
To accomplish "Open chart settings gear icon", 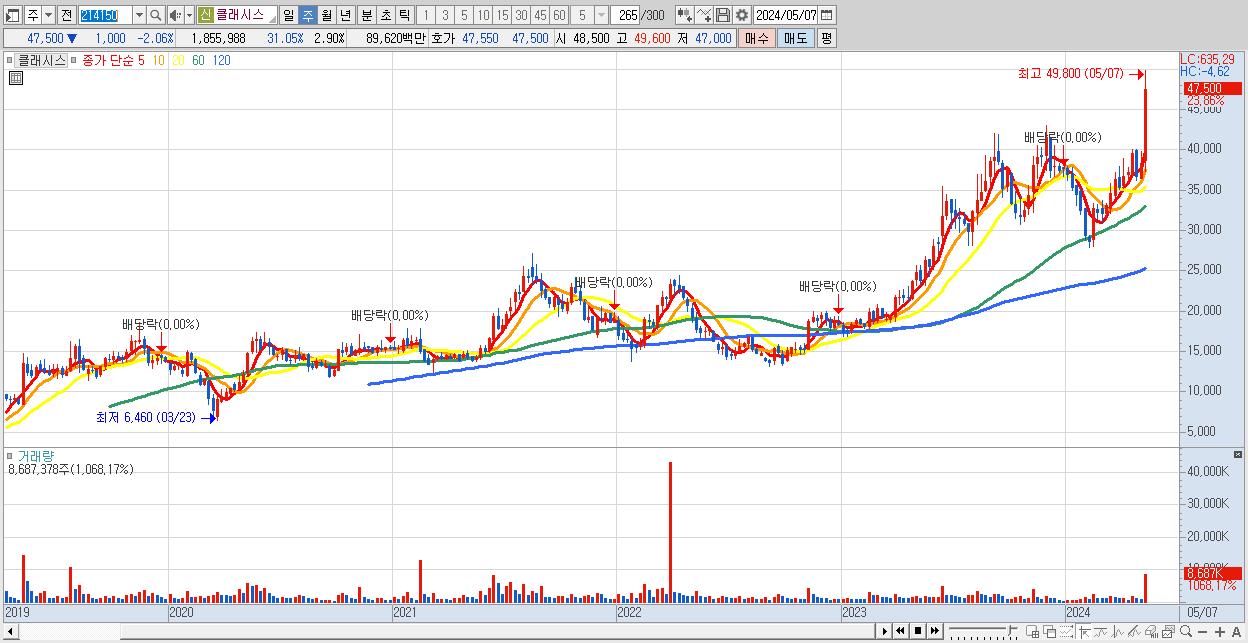I will [741, 15].
